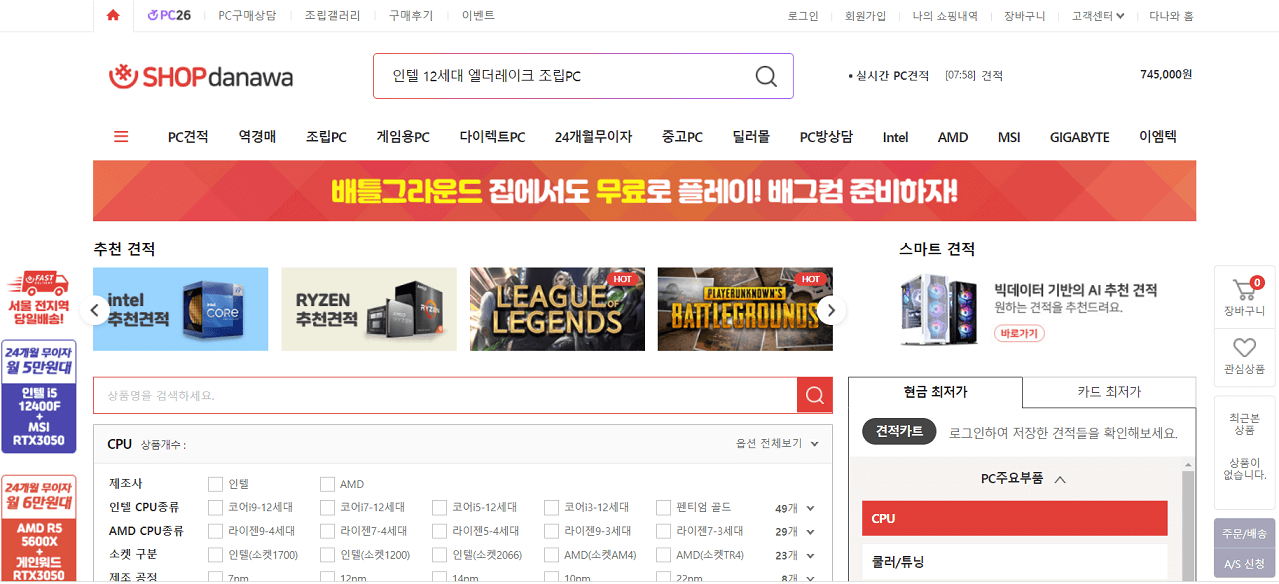Open the hamburger menu beside PC견적
This screenshot has width=1279, height=584.
120,136
